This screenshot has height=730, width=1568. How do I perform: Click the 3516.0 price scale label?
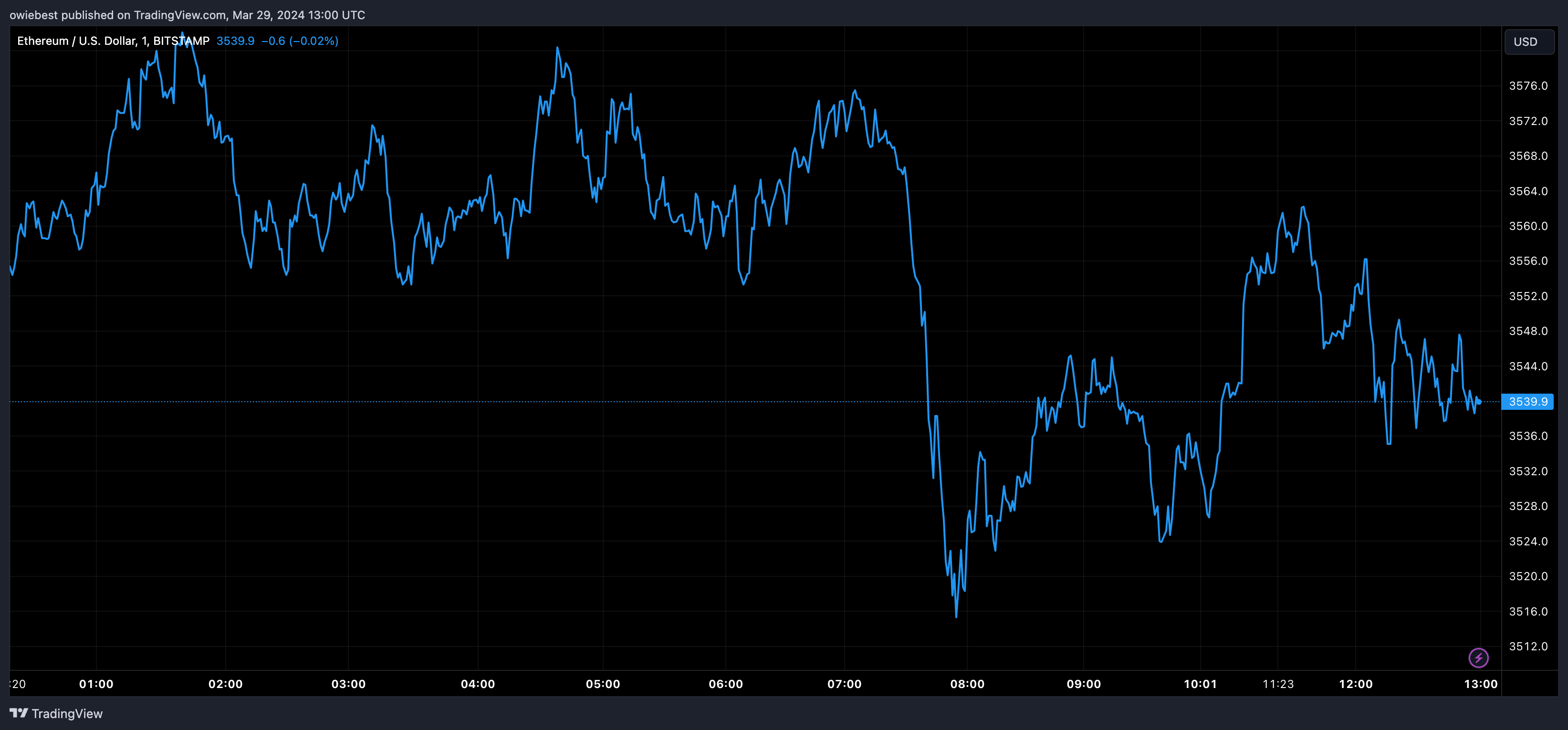pyautogui.click(x=1528, y=611)
